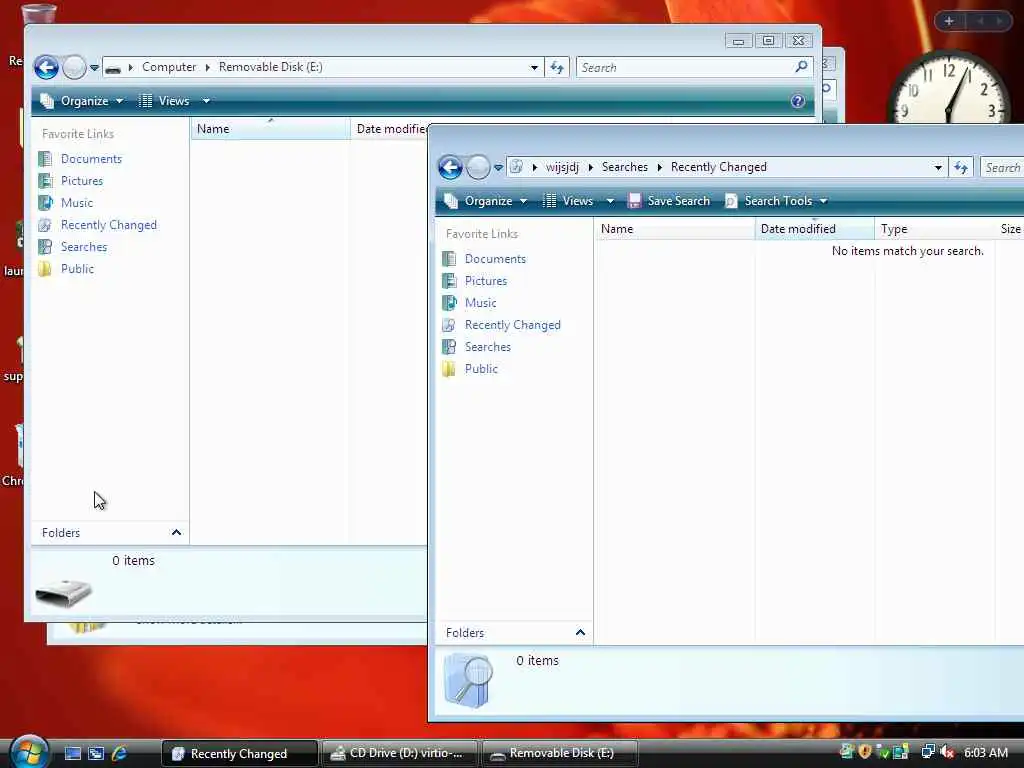The height and width of the screenshot is (768, 1024).
Task: Go back in Recently Changed window
Action: (450, 167)
